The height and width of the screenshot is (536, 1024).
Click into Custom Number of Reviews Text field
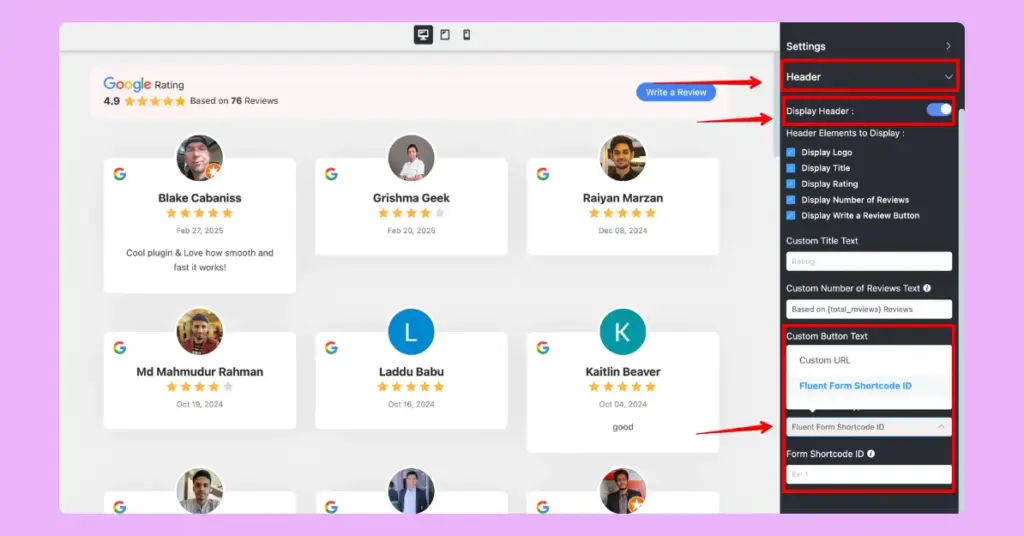pos(869,309)
